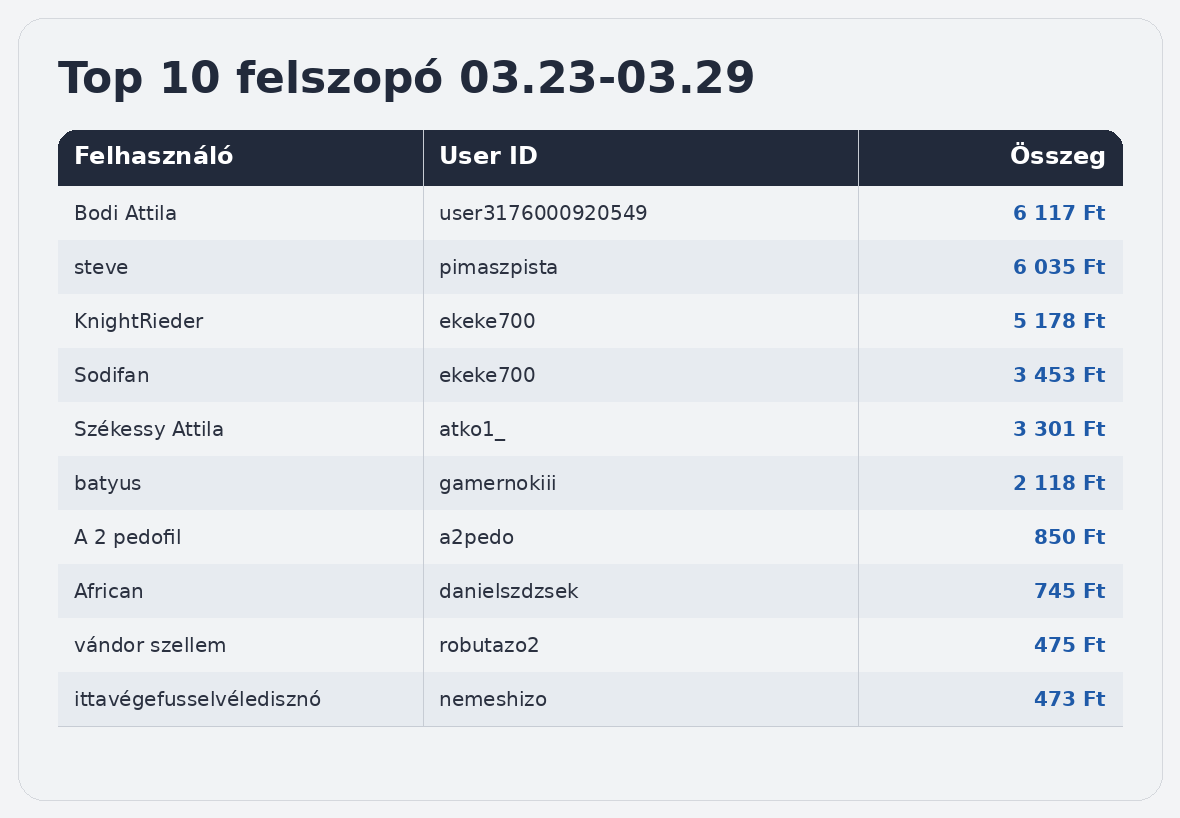
Task: Click the 6 035 Ft amount
Action: 1058,267
